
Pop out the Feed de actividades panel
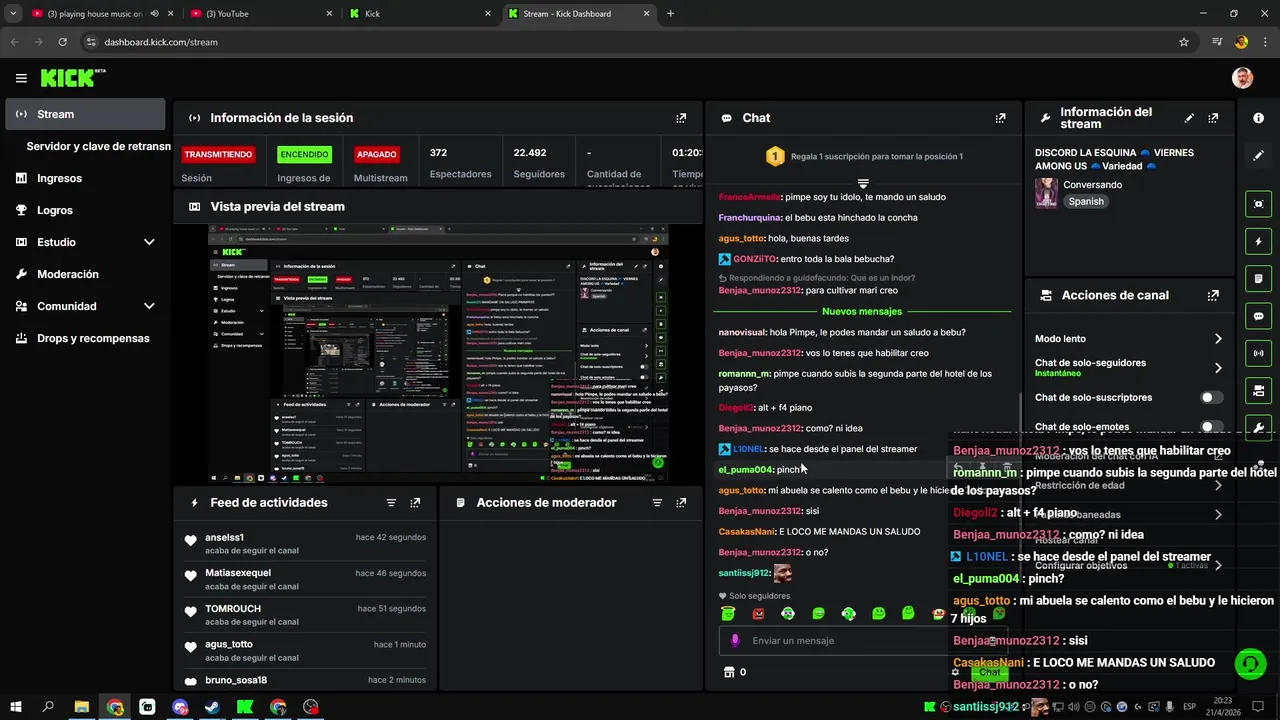tap(415, 503)
